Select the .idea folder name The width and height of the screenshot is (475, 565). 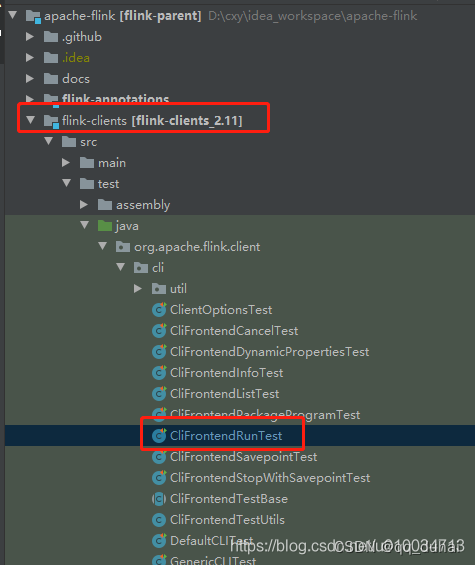click(x=76, y=58)
